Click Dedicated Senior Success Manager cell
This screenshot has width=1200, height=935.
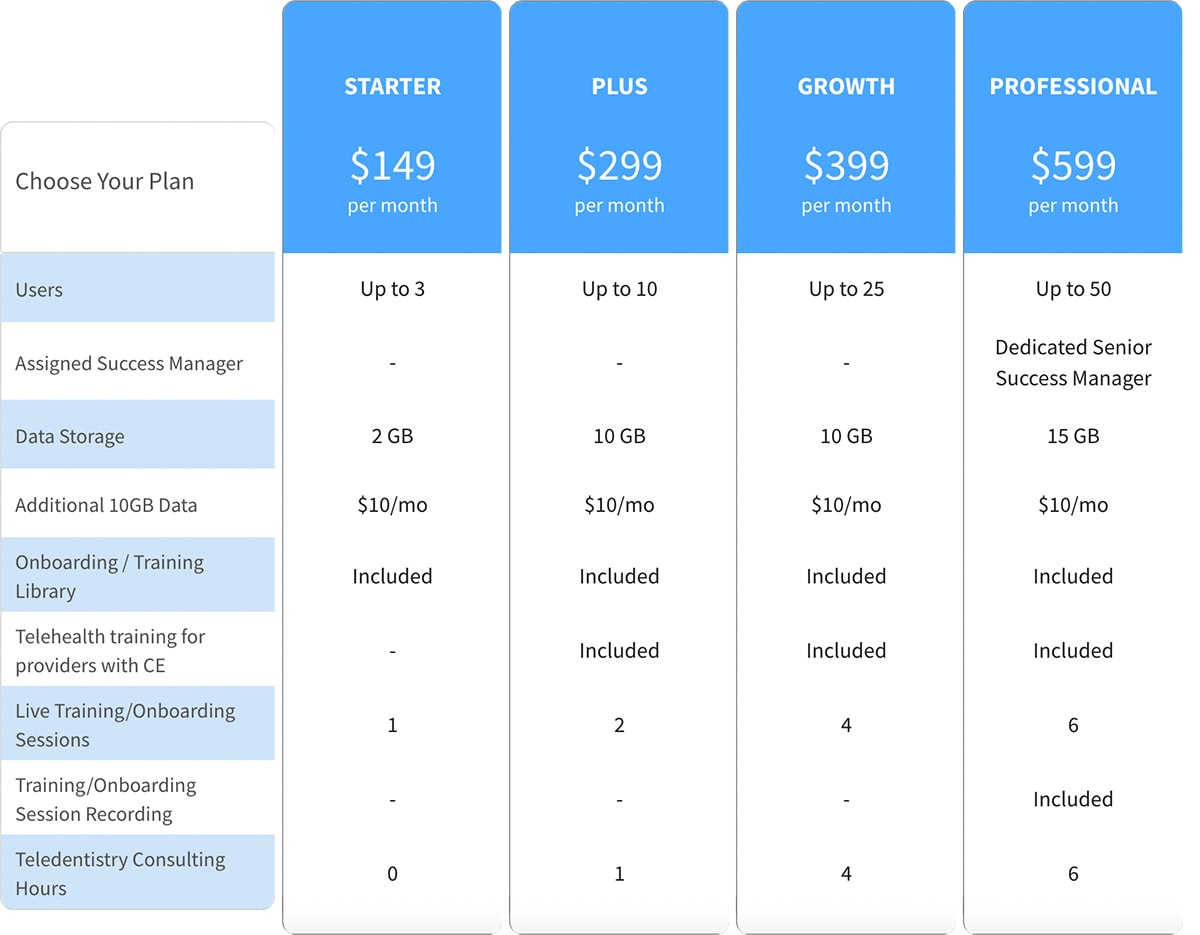tap(1073, 363)
